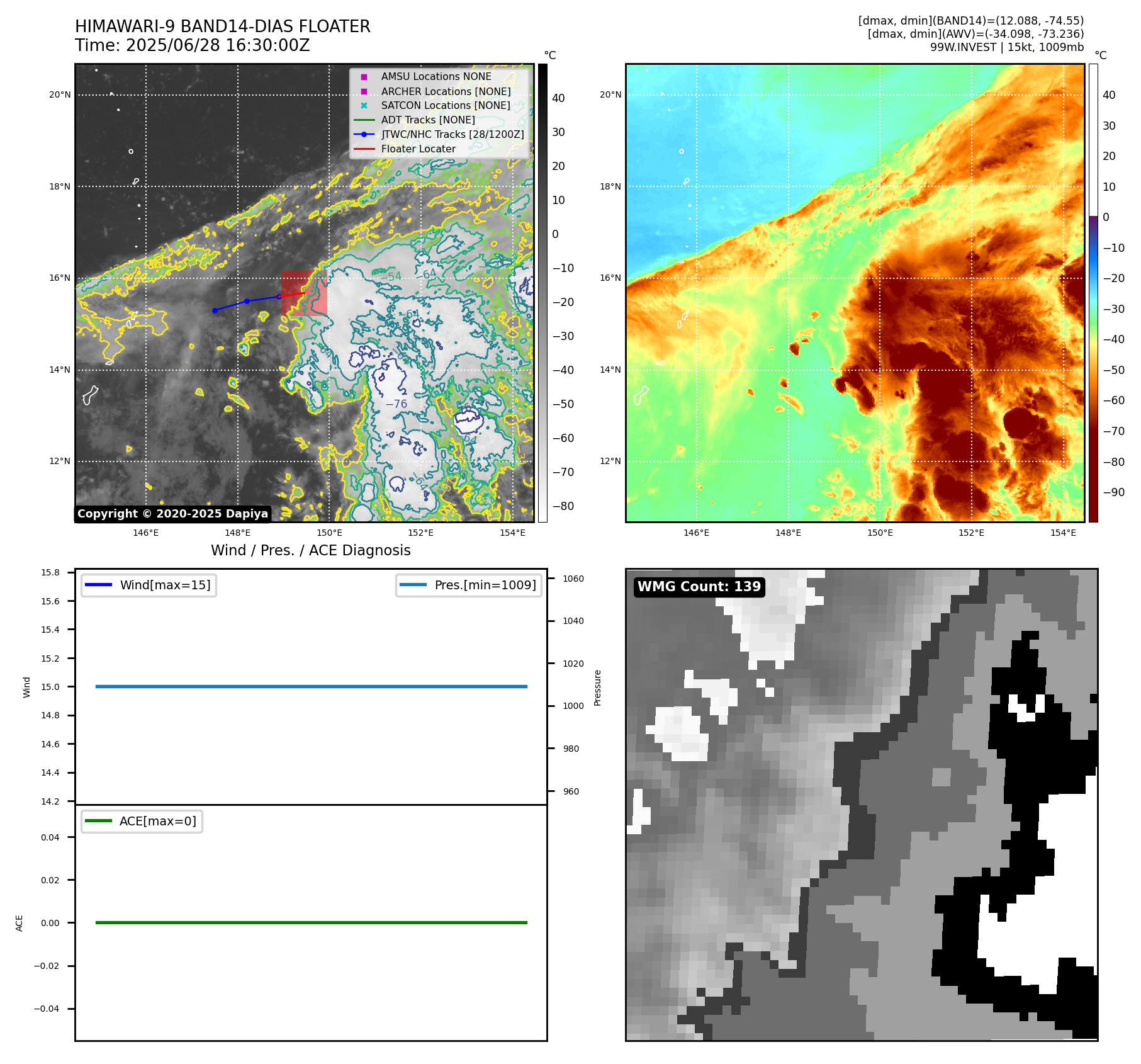The image size is (1141, 1064).
Task: Click the grayscale temperature colorbar
Action: click(x=542, y=293)
